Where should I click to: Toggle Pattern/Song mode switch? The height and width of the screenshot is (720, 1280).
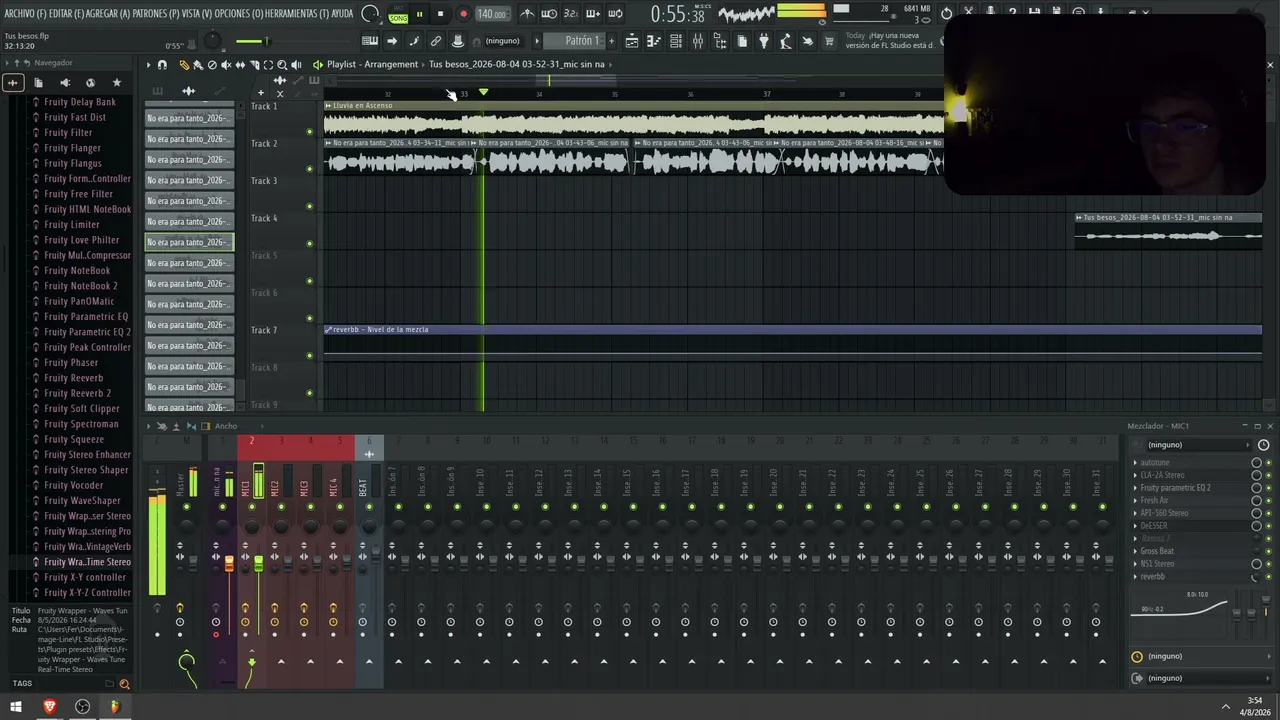click(398, 14)
